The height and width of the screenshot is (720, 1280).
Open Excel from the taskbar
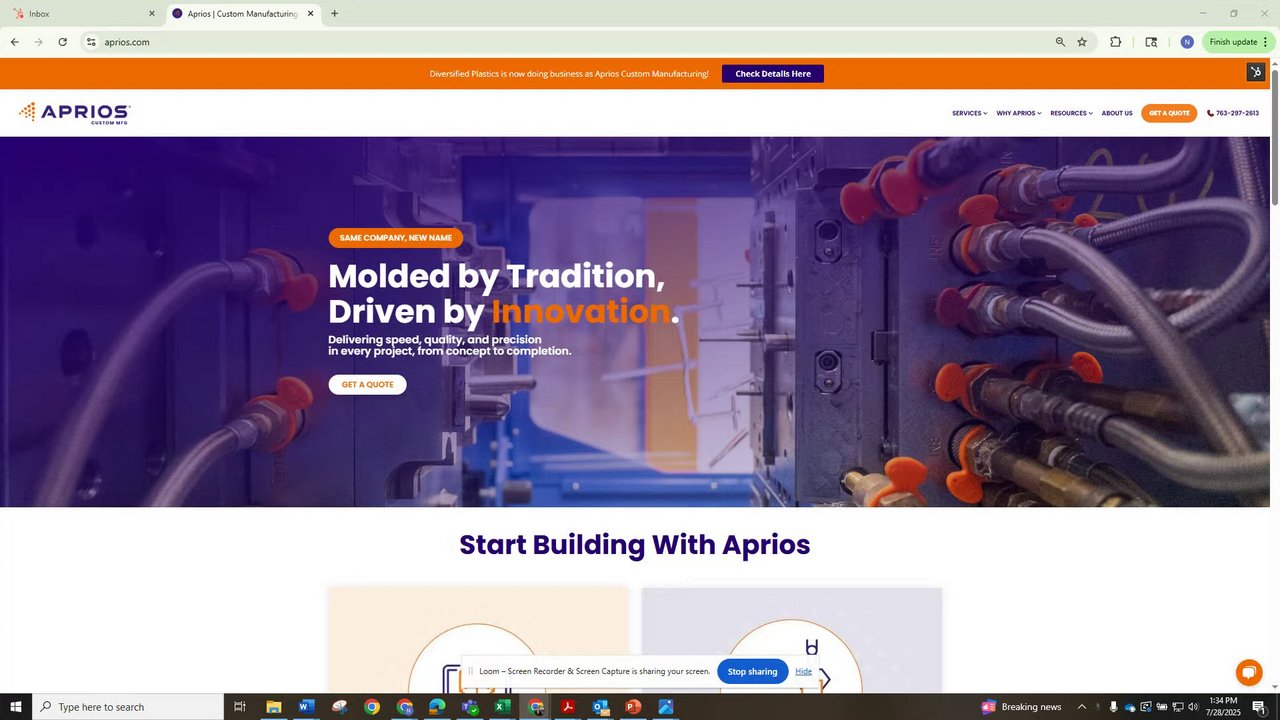(502, 707)
